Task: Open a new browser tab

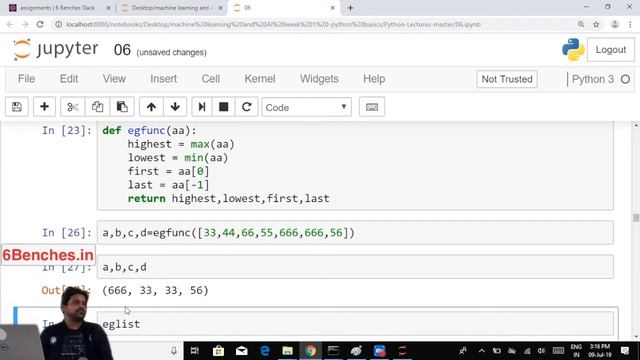Action: (x=350, y=8)
